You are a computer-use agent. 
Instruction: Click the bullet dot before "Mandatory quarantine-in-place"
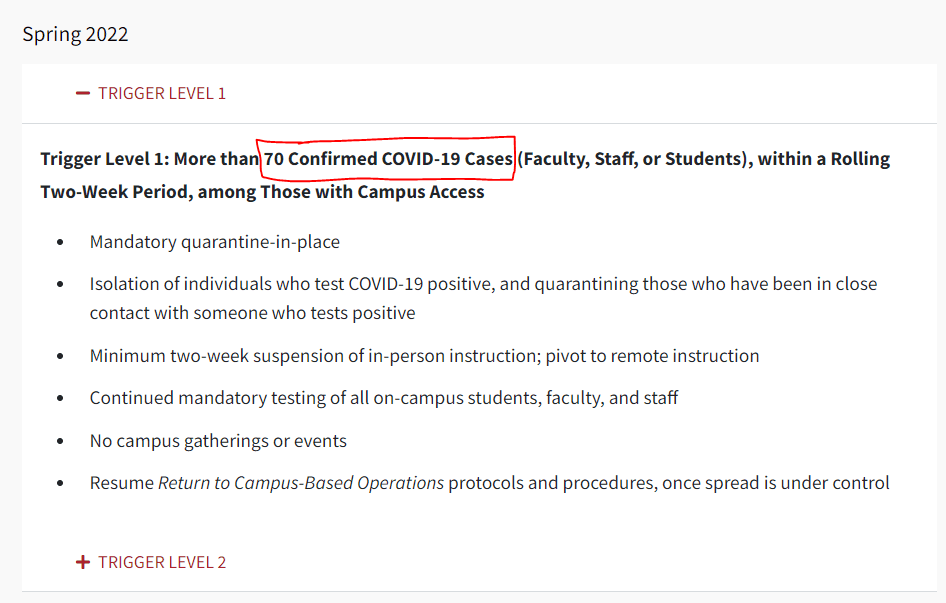click(x=61, y=243)
